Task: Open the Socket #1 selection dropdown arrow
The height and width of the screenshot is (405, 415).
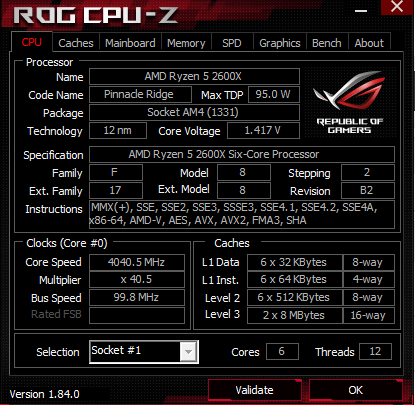Action: [x=188, y=352]
